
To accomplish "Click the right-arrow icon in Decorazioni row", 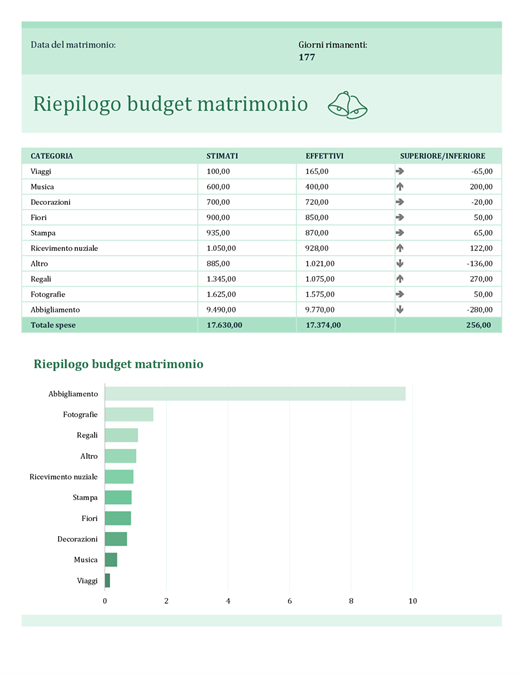I will click(400, 202).
